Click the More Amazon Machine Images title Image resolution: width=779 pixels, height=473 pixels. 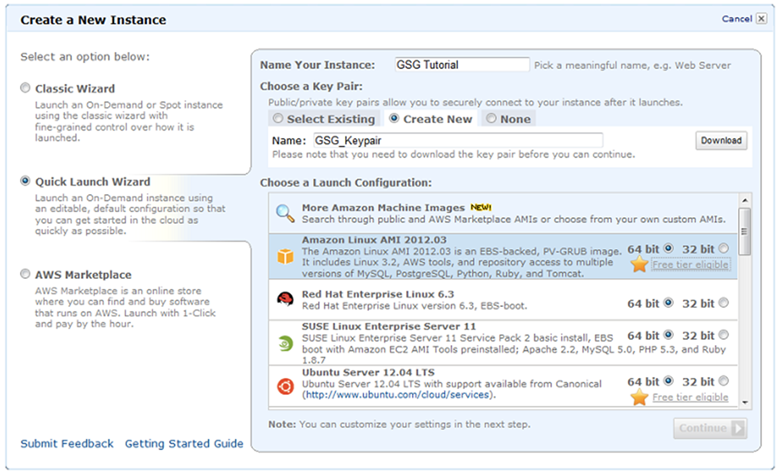pyautogui.click(x=383, y=208)
